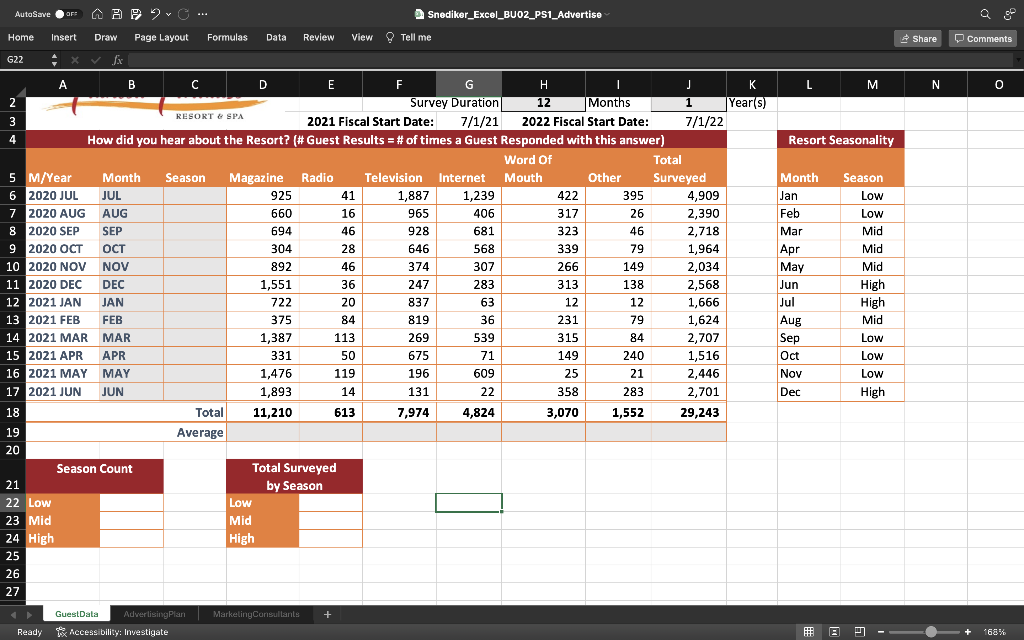The height and width of the screenshot is (640, 1024).
Task: Toggle the AutoSave switch
Action: click(x=69, y=14)
